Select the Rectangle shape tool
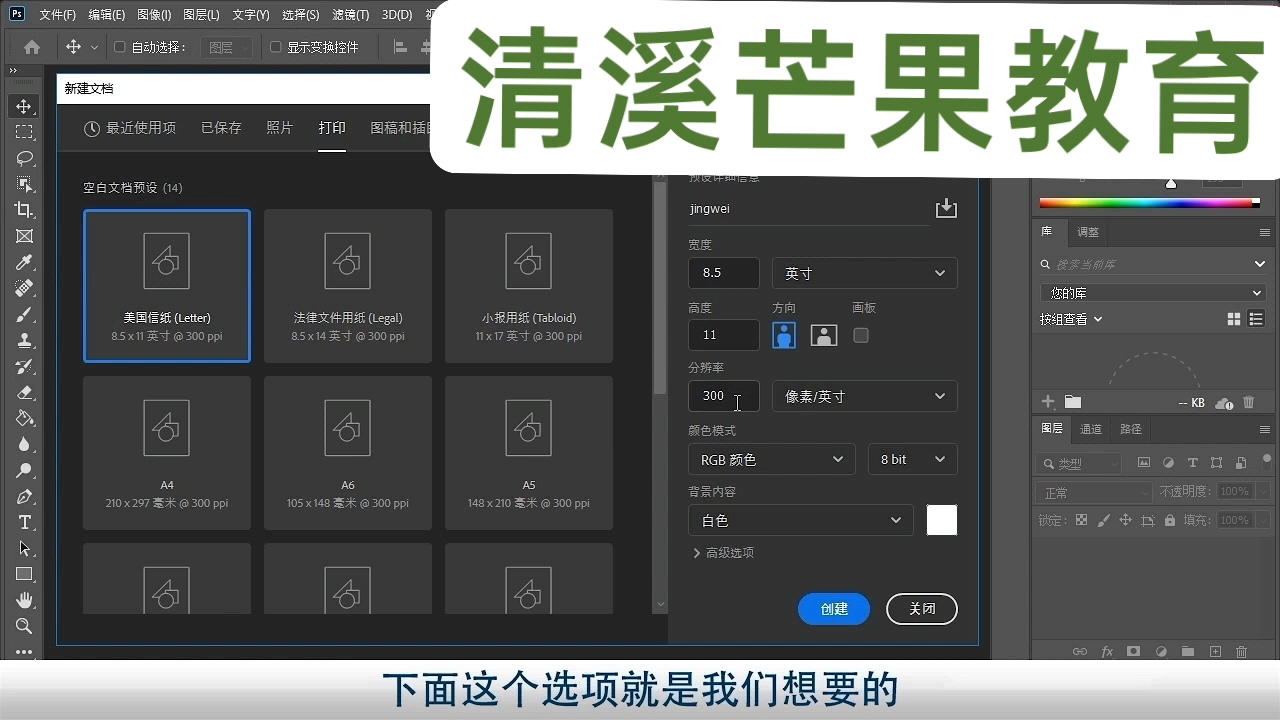 24,574
